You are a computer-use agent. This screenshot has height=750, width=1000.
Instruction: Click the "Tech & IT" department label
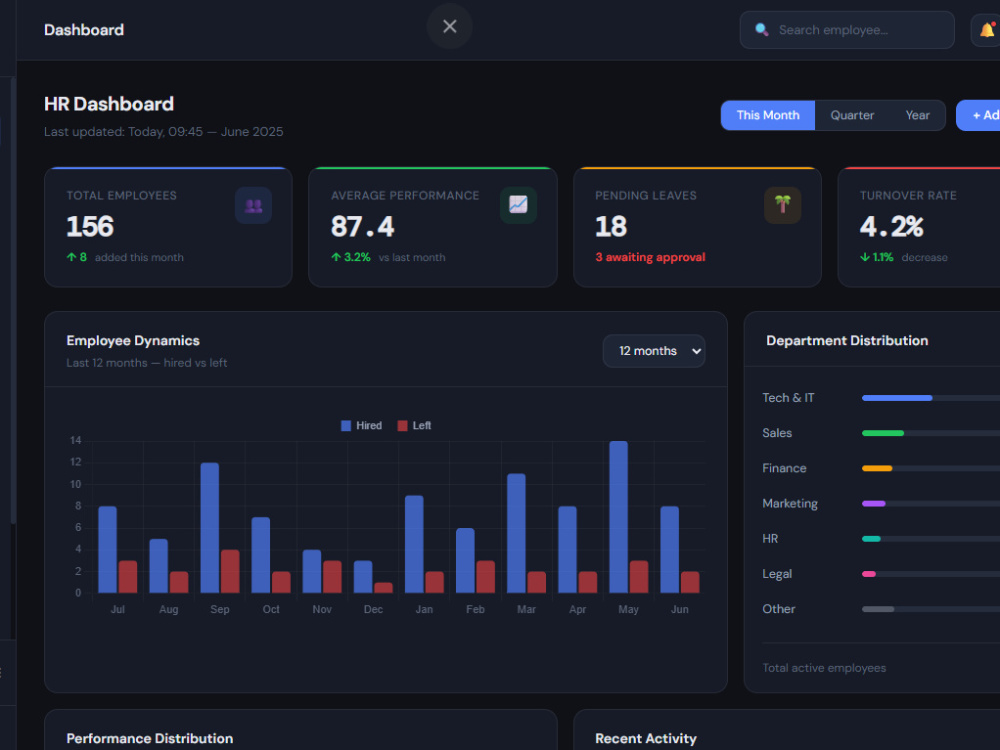tap(788, 398)
